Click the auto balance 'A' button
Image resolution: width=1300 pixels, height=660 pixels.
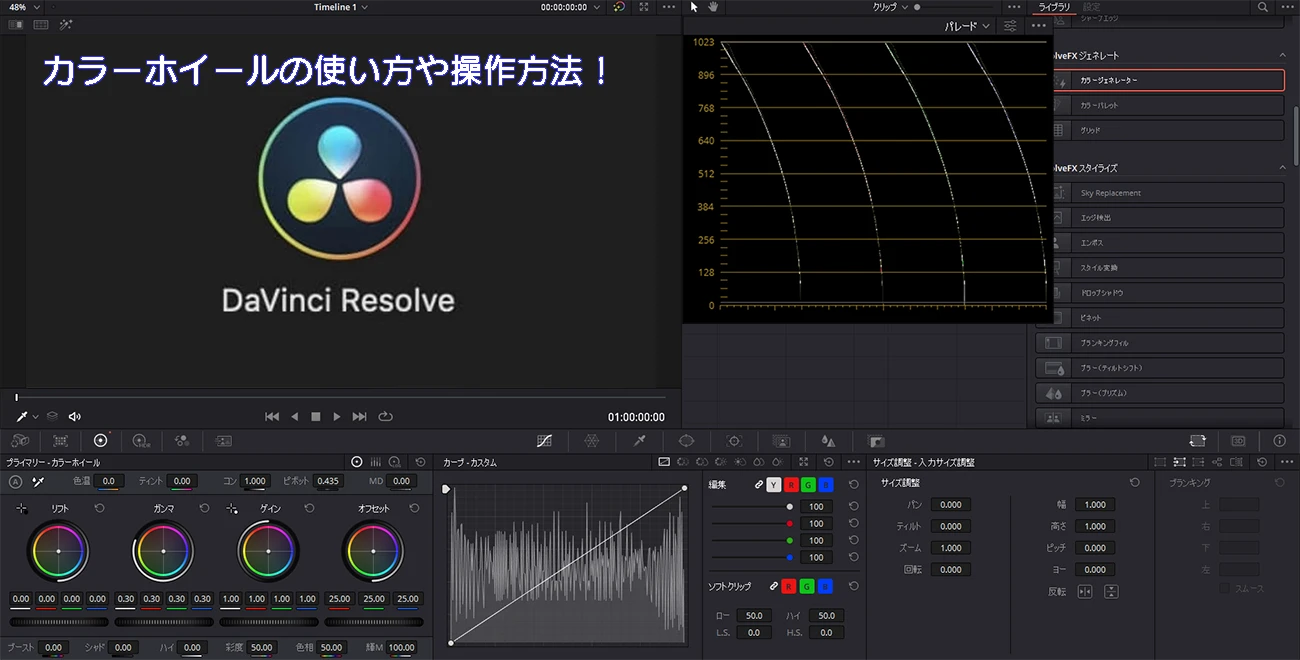[15, 481]
